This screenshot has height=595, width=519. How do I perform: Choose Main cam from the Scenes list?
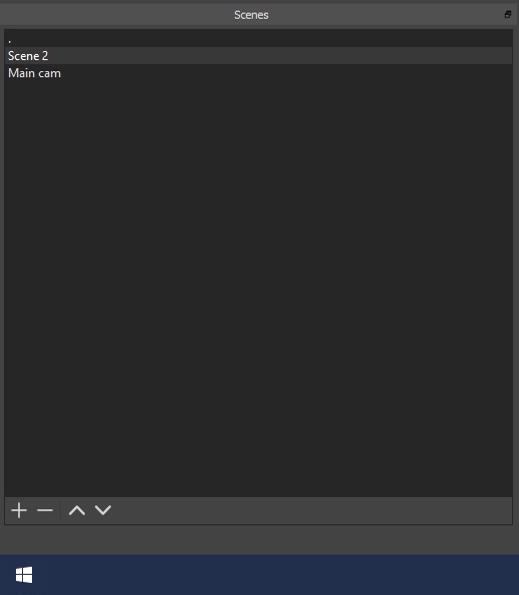click(258, 73)
